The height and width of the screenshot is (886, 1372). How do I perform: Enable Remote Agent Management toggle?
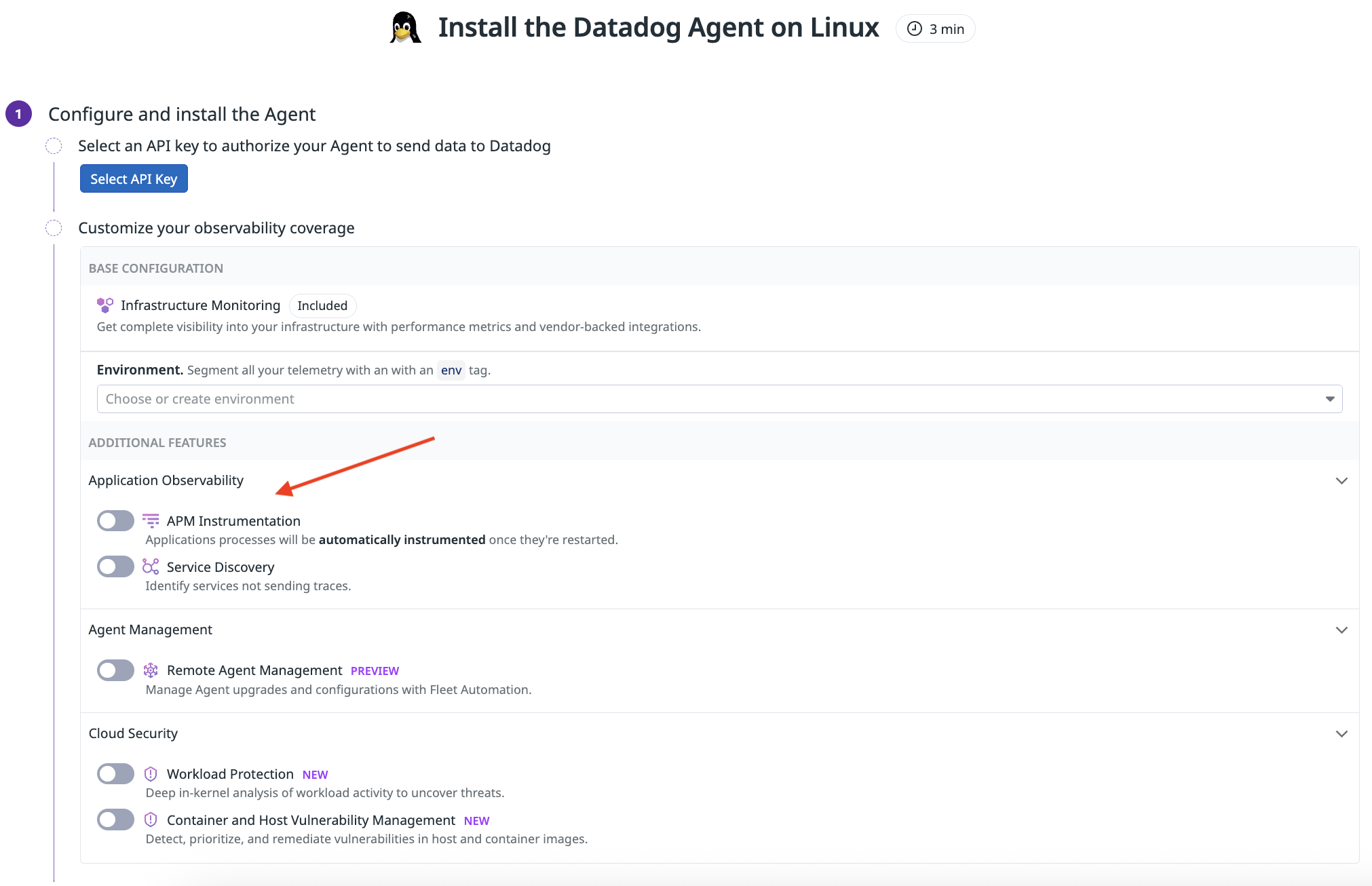(115, 670)
